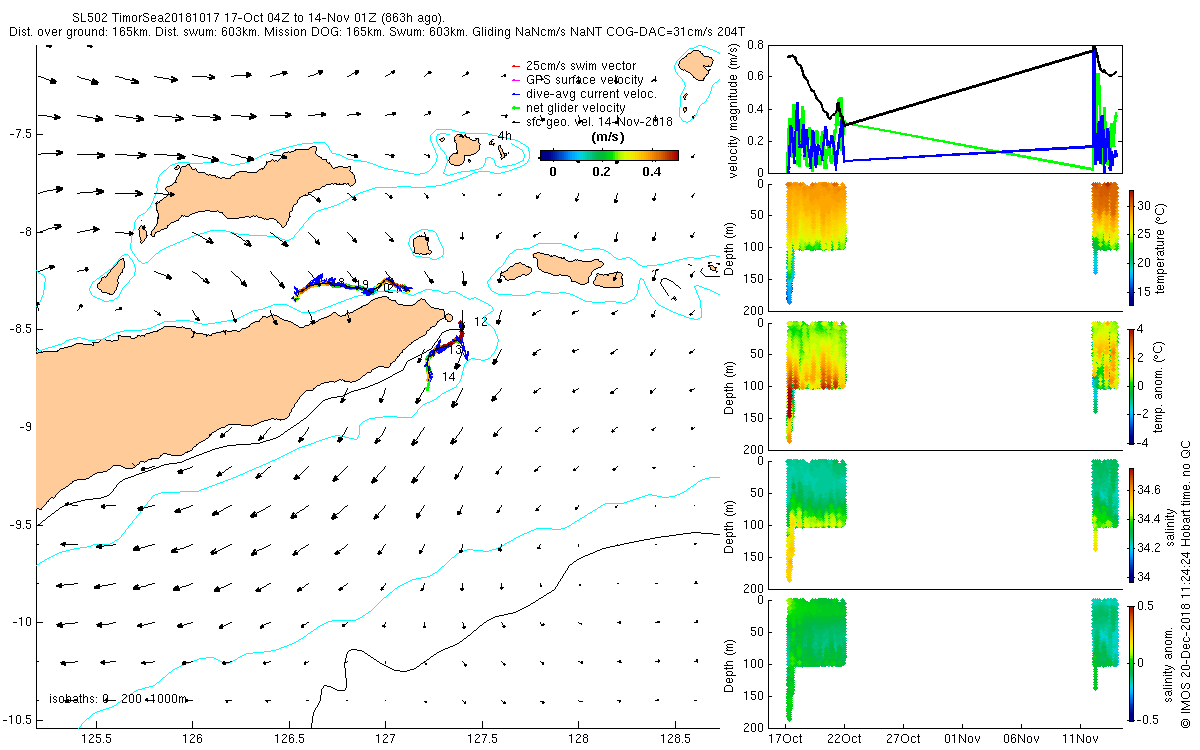The image size is (1200, 750).
Task: Click the '-0.5' salinity anomaly colorbar tick
Action: click(x=1150, y=719)
